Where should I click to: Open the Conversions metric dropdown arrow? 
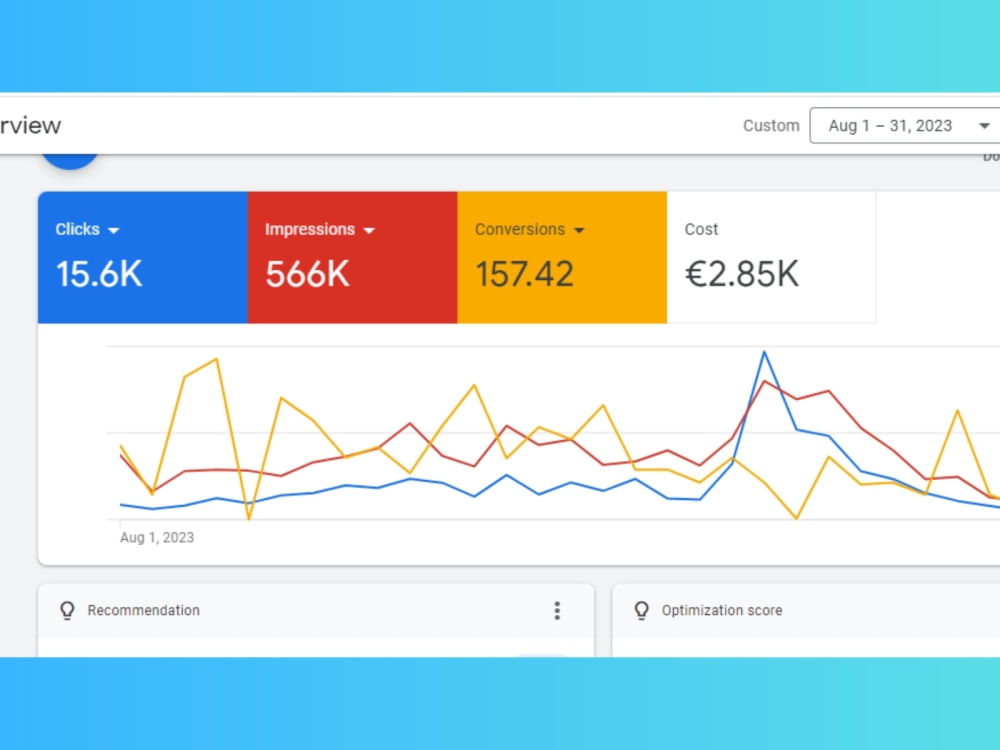click(579, 230)
